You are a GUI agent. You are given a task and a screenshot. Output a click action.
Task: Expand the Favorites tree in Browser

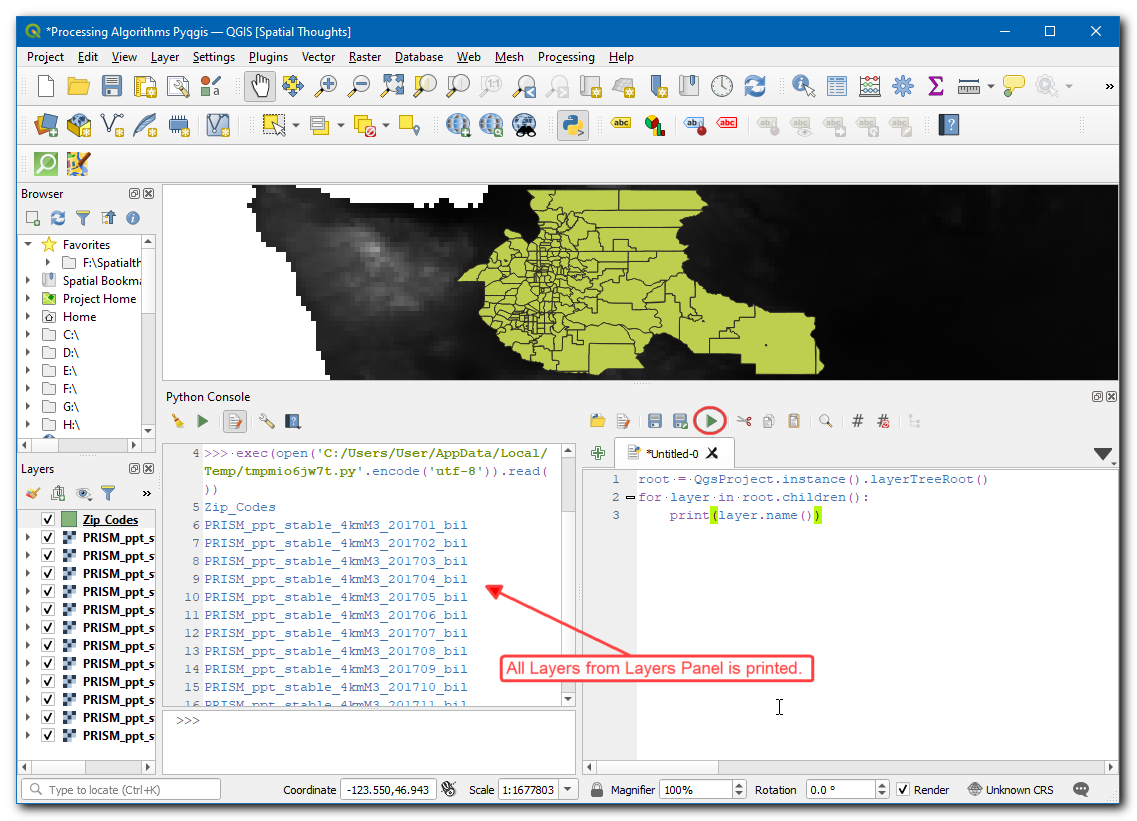tap(28, 244)
